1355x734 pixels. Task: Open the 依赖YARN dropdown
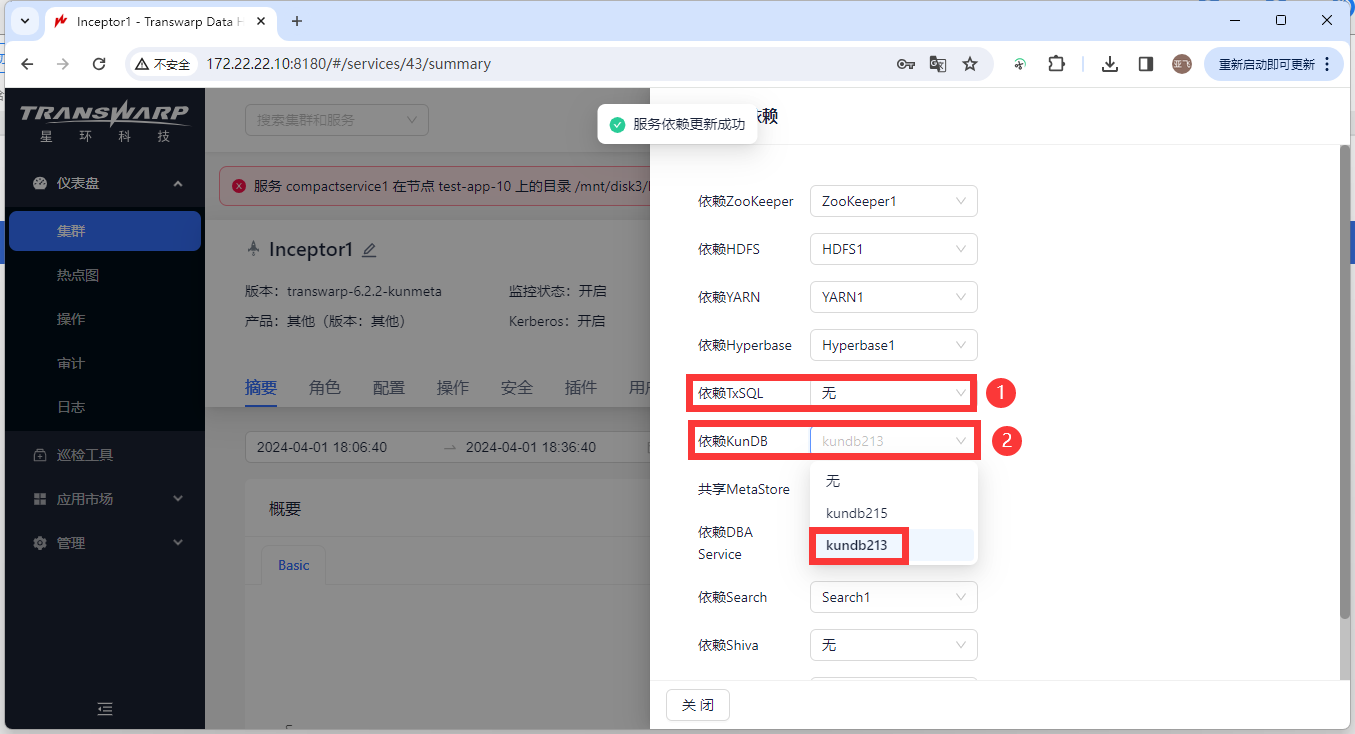click(x=893, y=297)
